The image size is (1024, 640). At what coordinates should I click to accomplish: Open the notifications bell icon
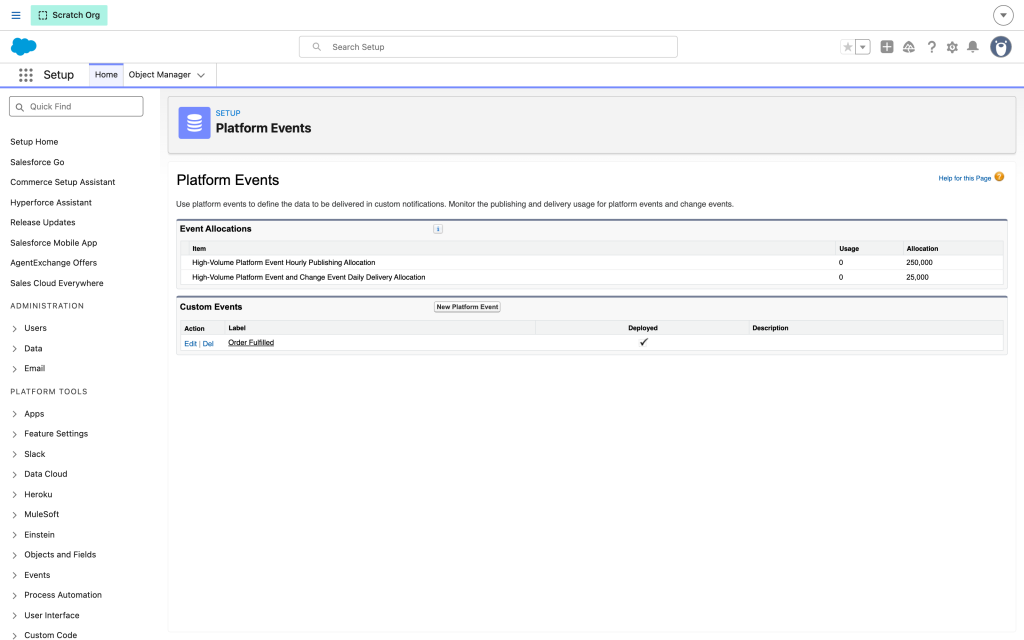coord(972,47)
